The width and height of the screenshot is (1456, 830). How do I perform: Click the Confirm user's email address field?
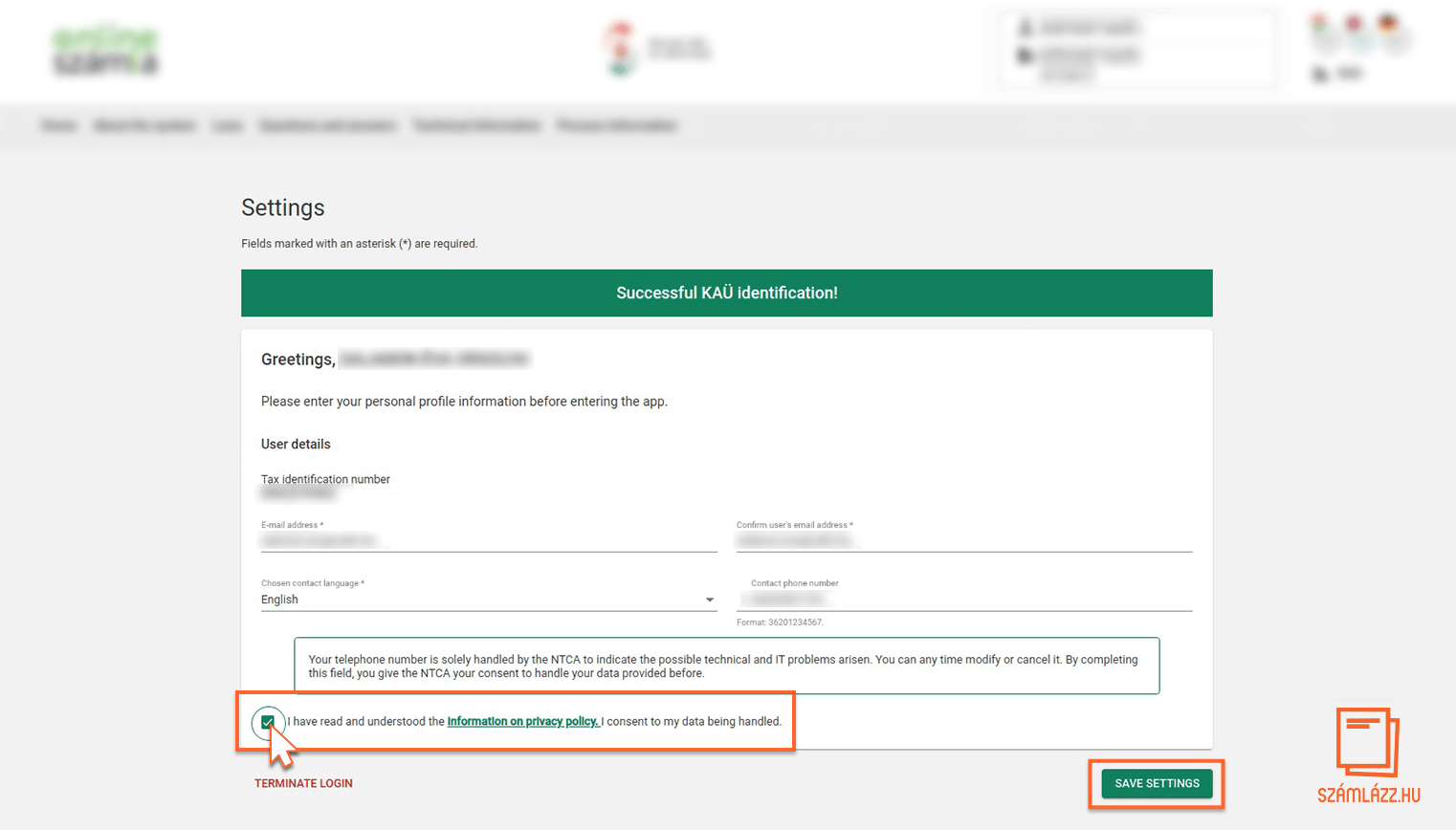[x=963, y=541]
